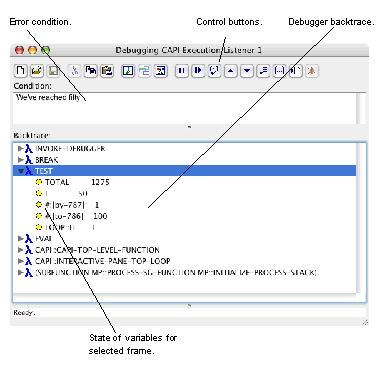Expand the BREAK backtrace frame
381x370 pixels.
point(20,160)
